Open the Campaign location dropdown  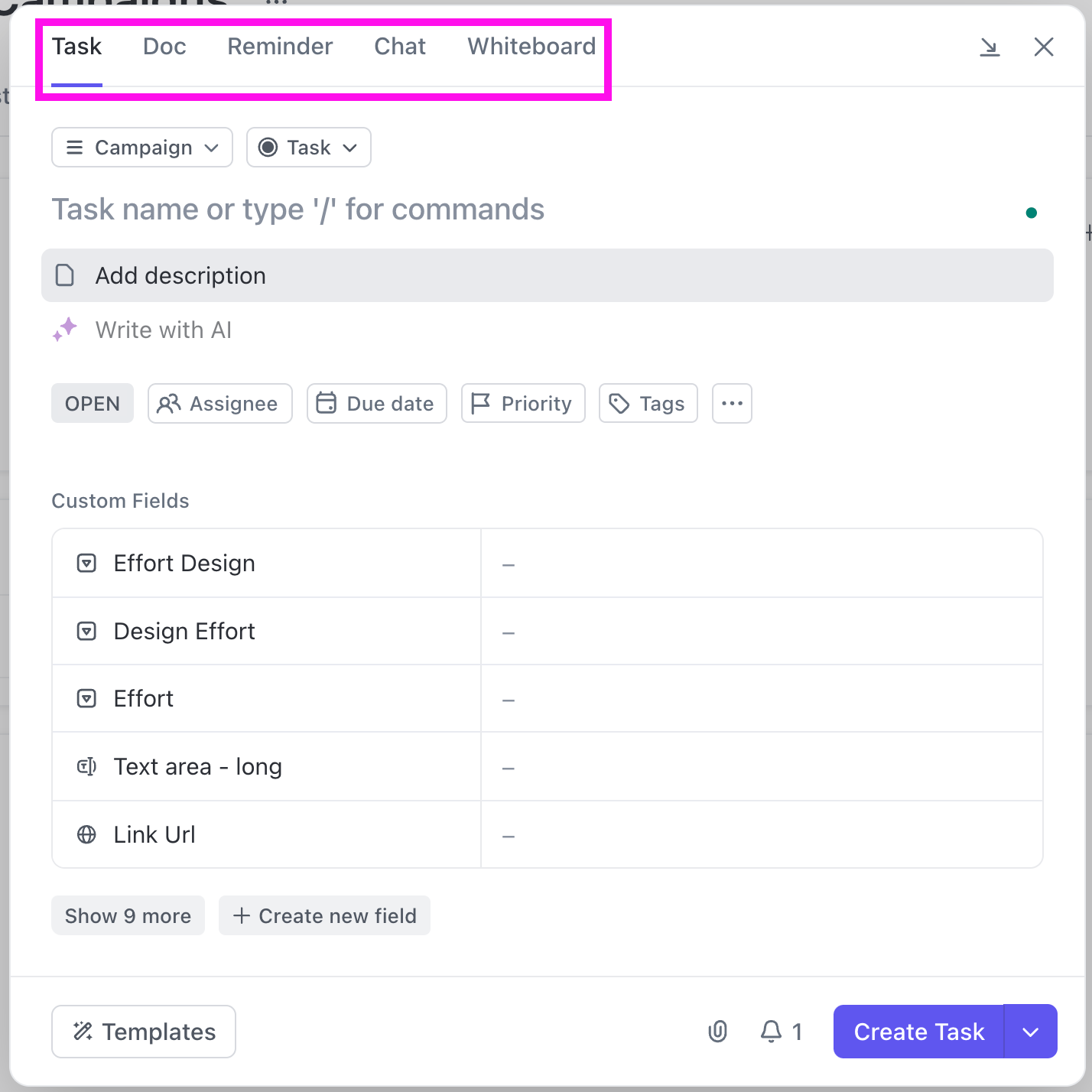tap(141, 148)
